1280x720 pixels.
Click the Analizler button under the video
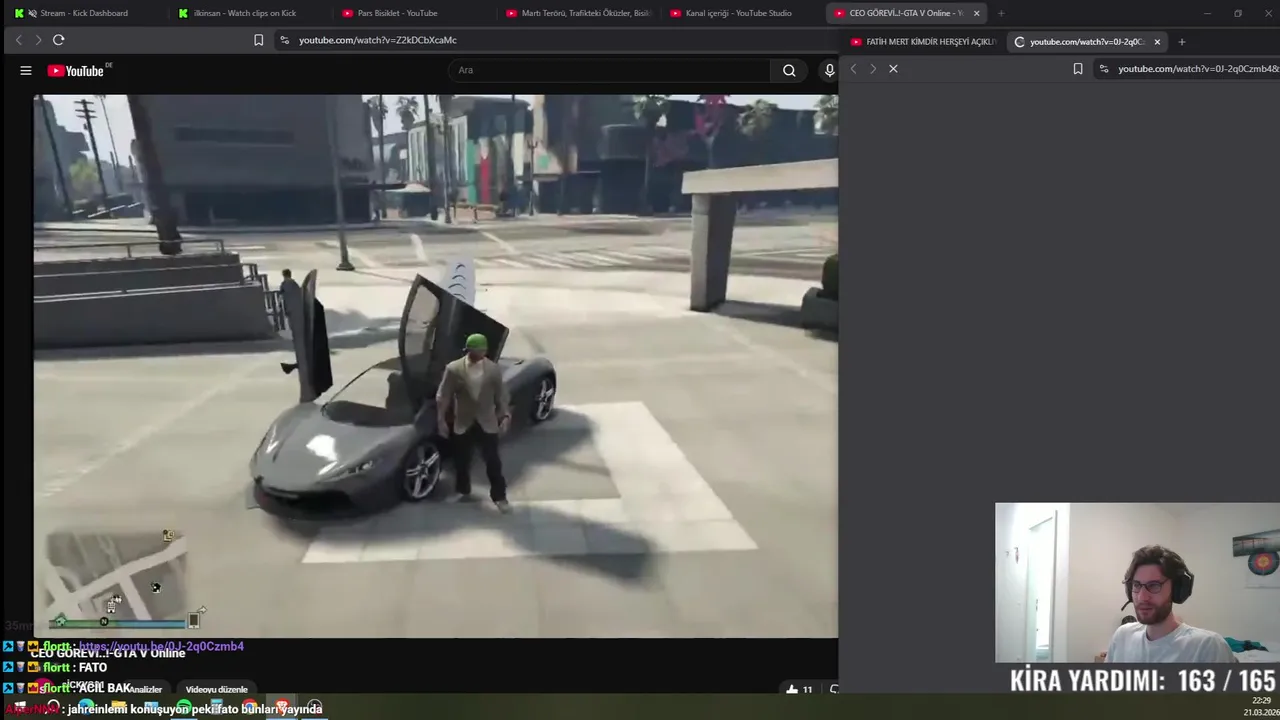tap(144, 689)
